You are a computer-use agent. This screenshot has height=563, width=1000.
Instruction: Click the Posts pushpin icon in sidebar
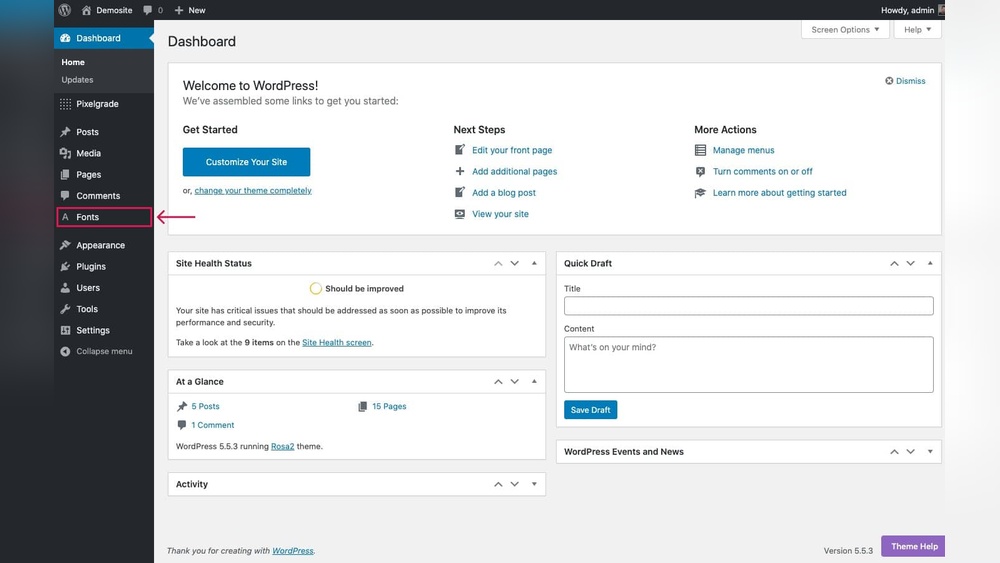coord(65,132)
